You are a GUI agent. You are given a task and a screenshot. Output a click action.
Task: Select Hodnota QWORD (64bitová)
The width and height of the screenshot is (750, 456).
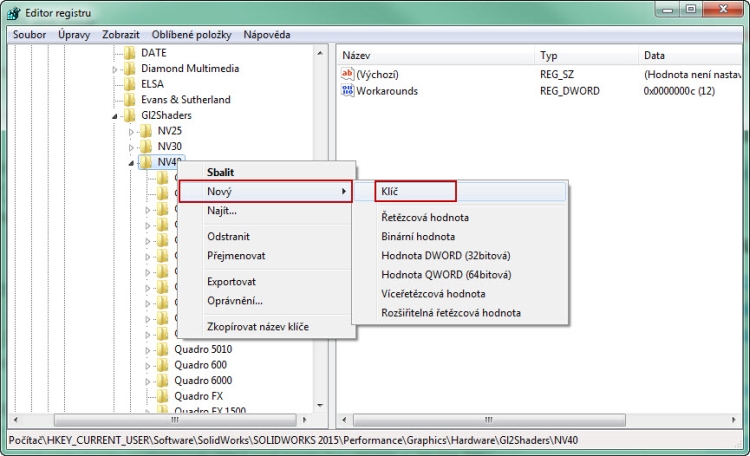click(x=460, y=275)
